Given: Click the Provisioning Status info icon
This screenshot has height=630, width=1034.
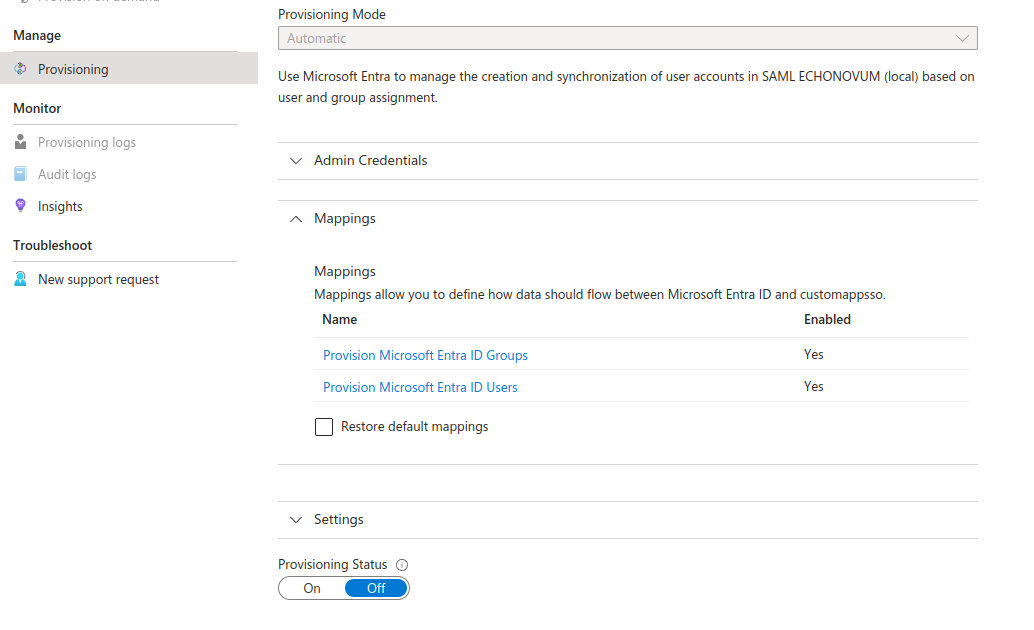Looking at the screenshot, I should [402, 565].
